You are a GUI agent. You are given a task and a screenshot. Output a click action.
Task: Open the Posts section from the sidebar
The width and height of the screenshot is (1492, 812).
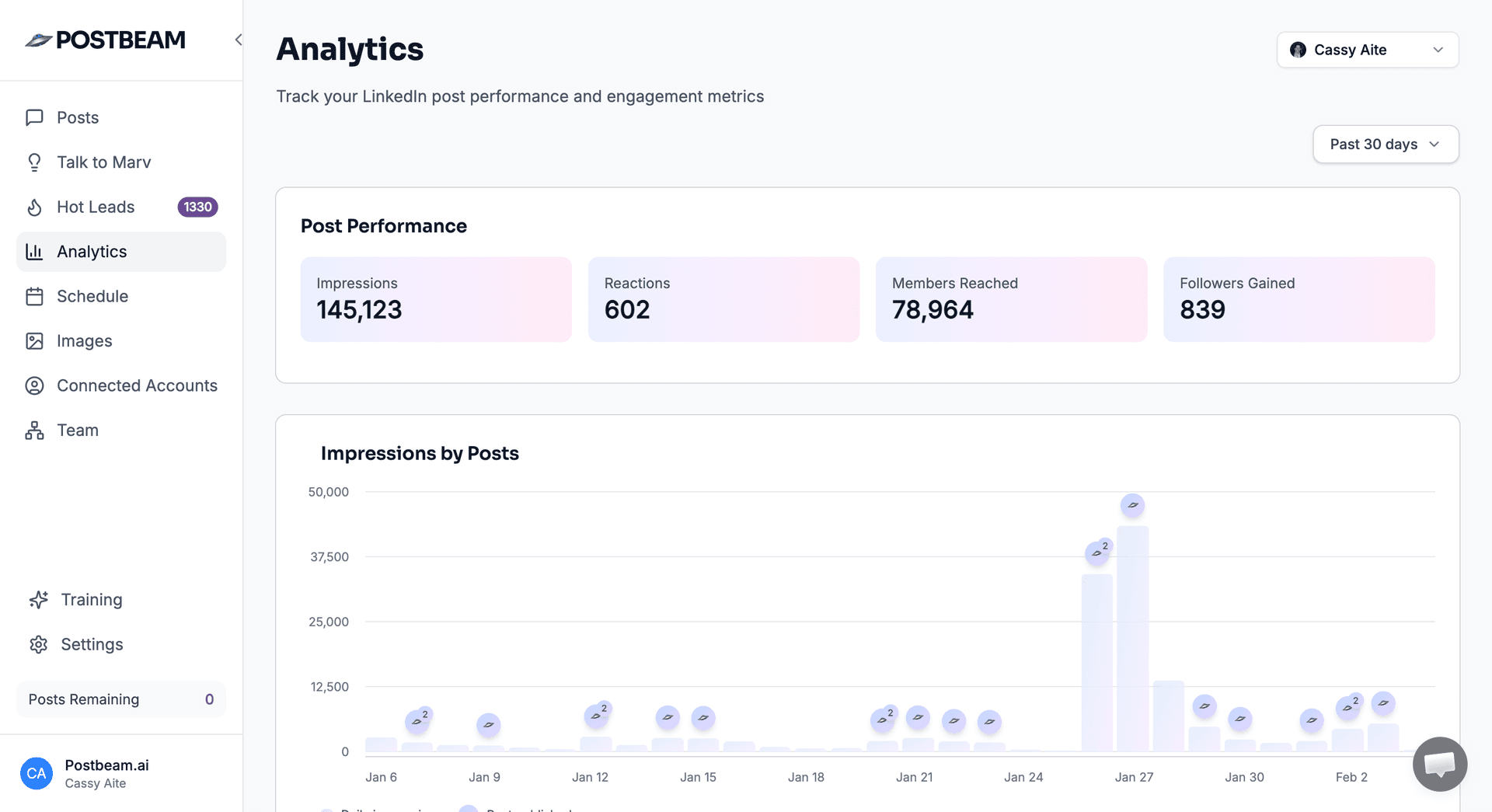(34, 117)
